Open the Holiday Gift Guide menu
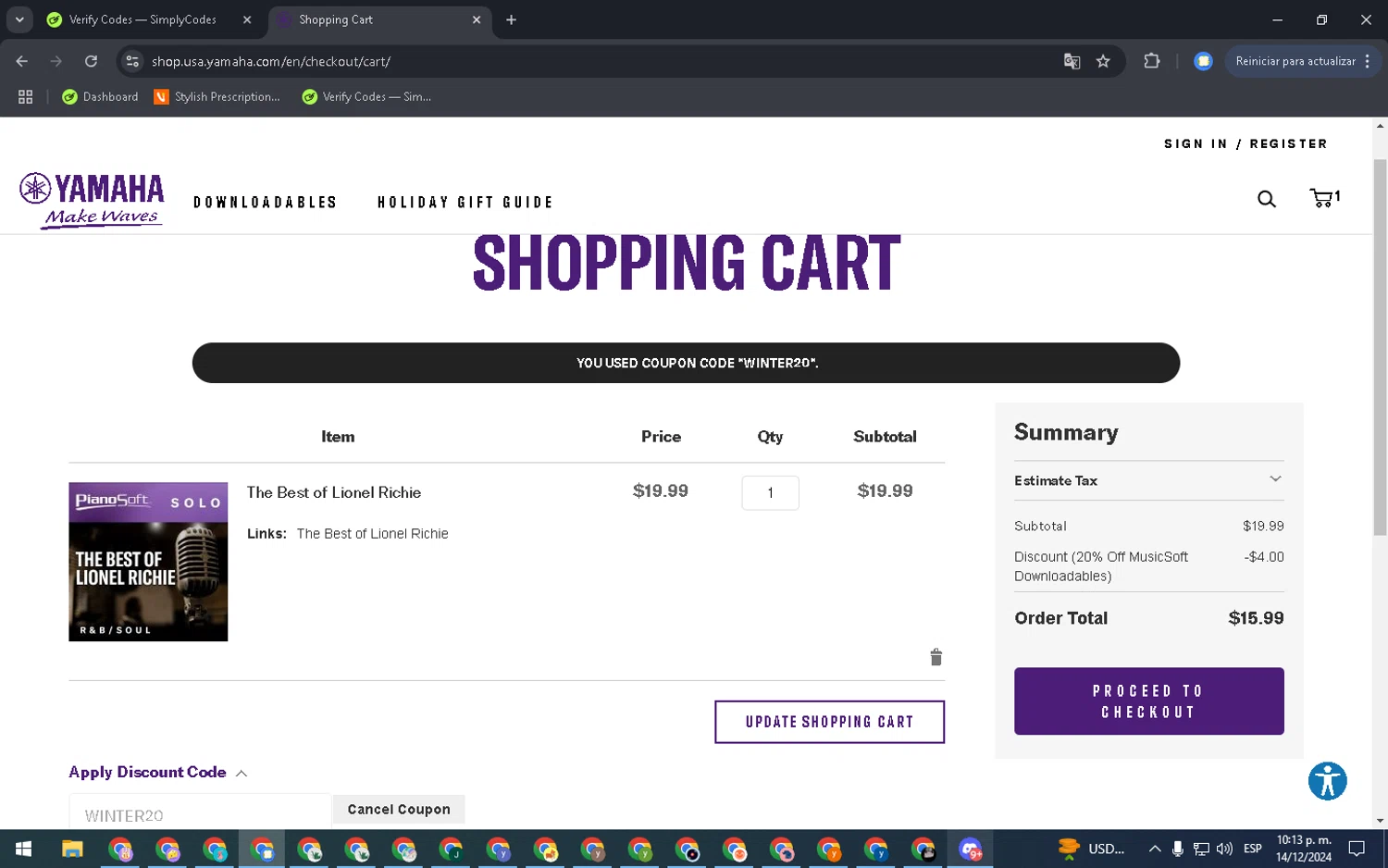1388x868 pixels. (465, 203)
